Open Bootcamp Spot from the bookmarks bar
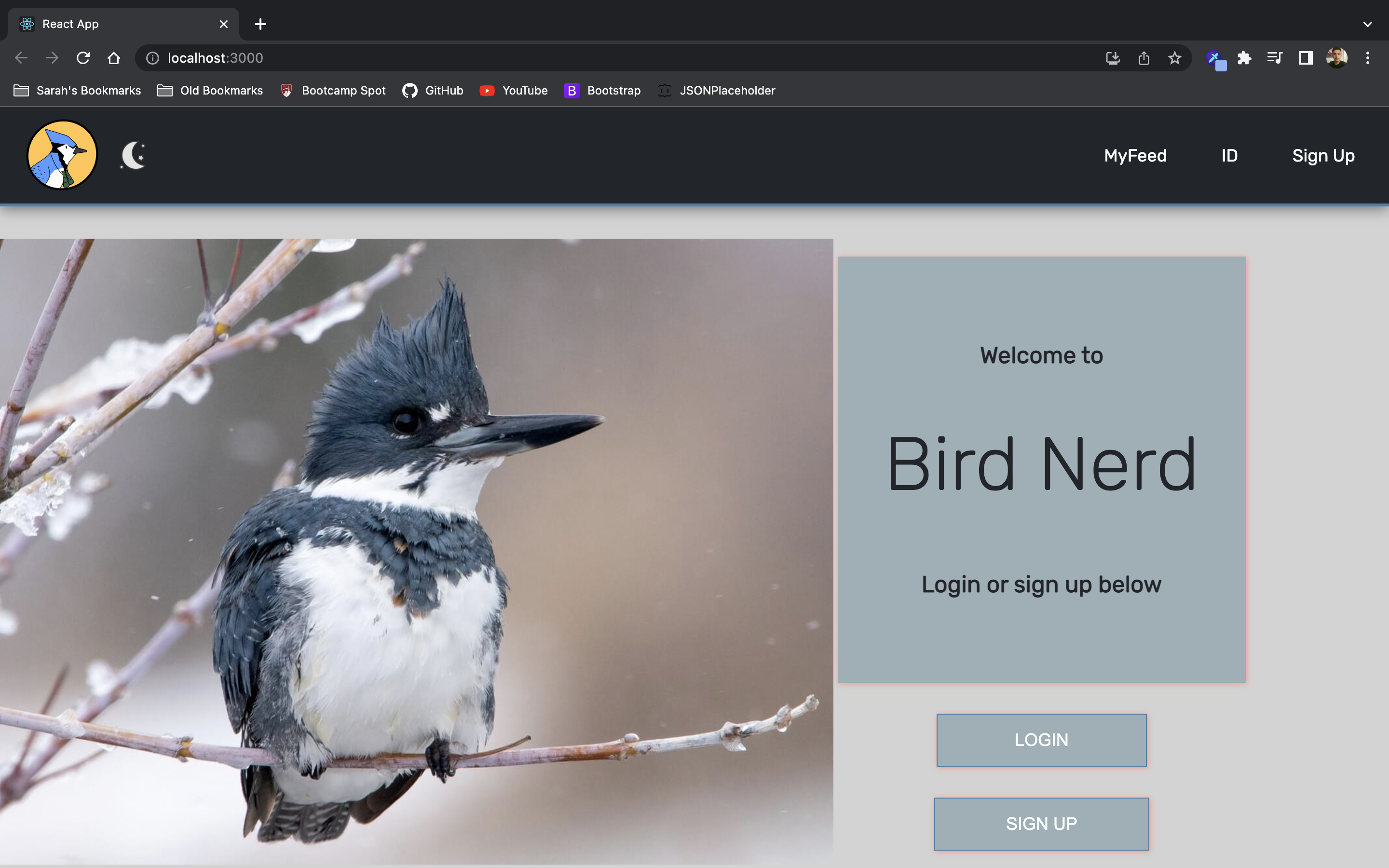Screen dimensions: 1389x868 click(333, 90)
